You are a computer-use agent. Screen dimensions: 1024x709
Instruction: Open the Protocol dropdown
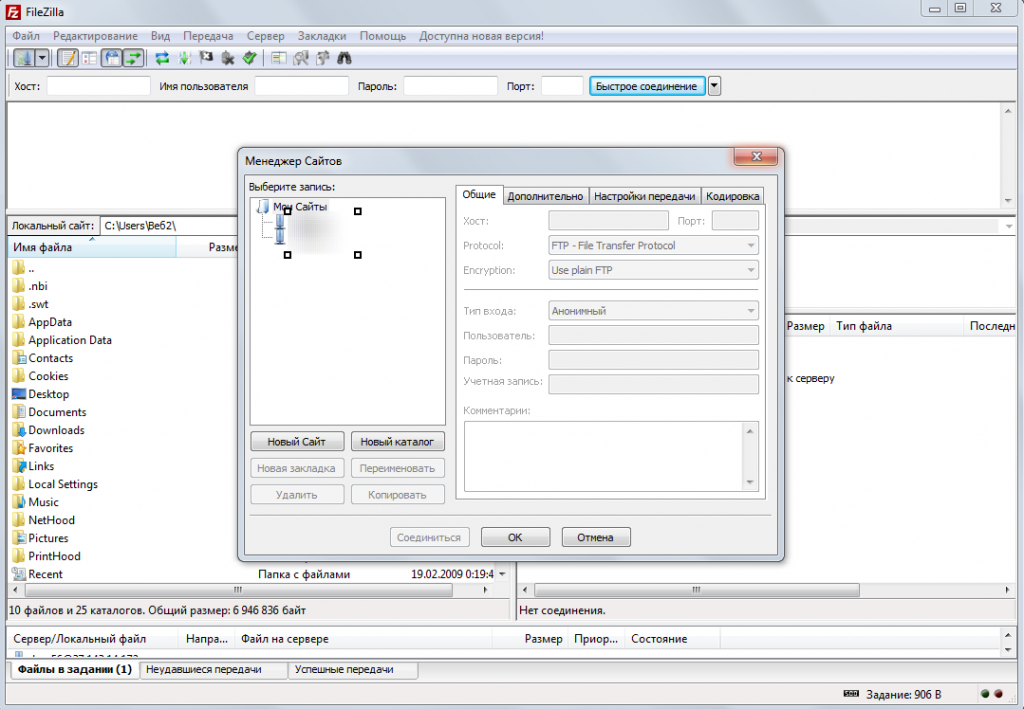pos(654,245)
